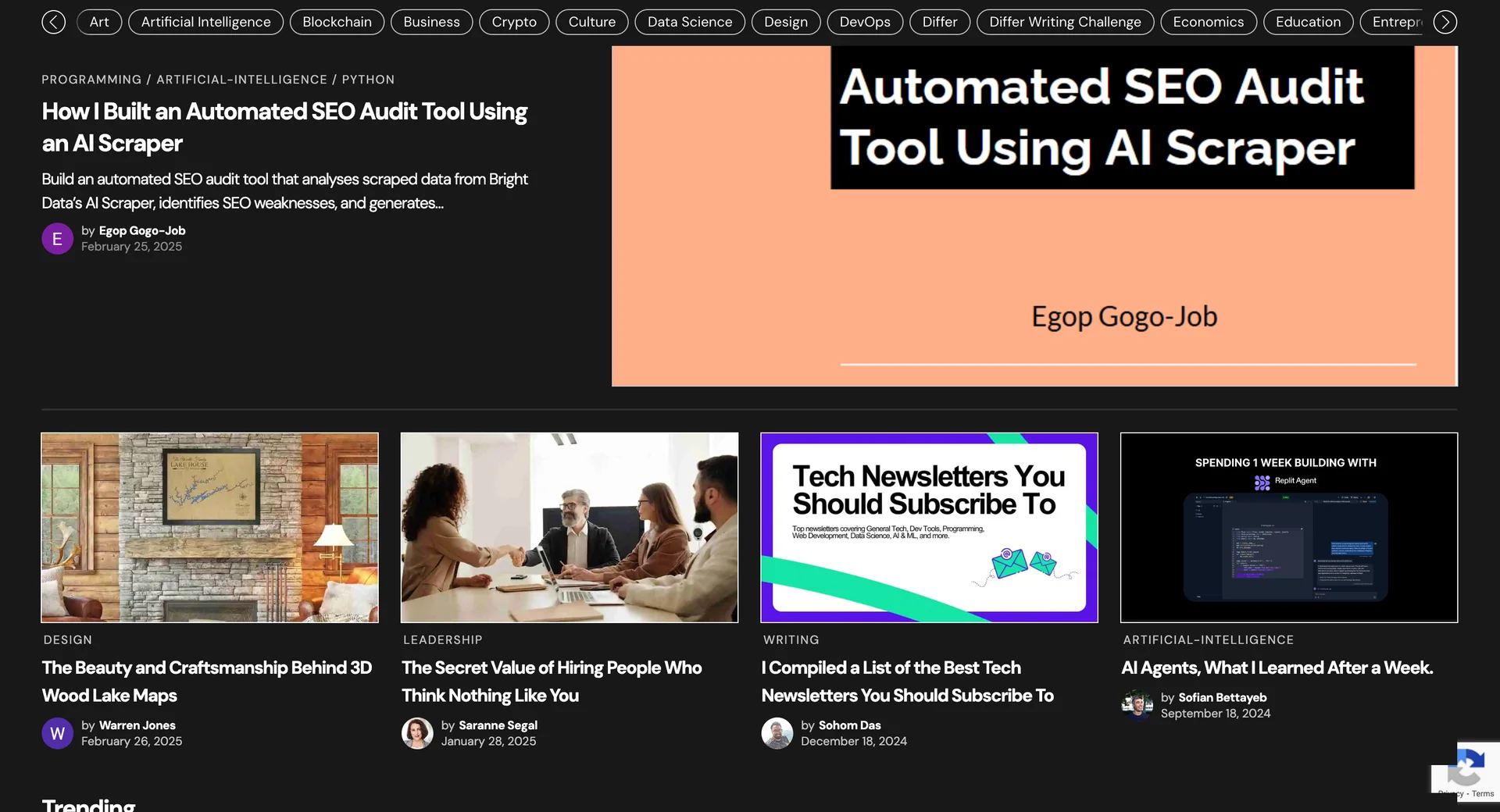This screenshot has height=812, width=1500.
Task: Open the AI Agents article by Sofian Bettayeb
Action: (1277, 668)
